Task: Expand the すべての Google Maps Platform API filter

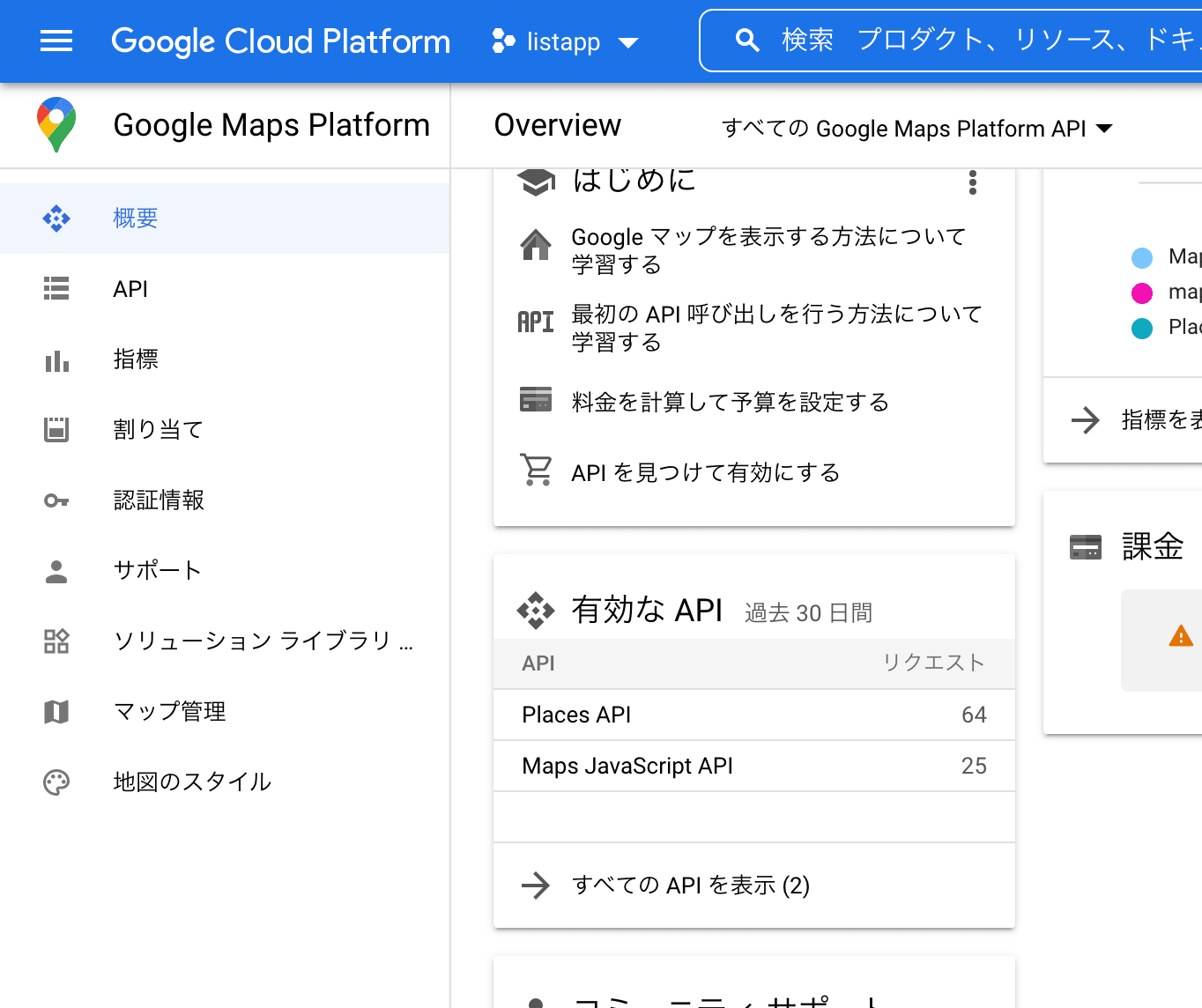Action: pyautogui.click(x=917, y=129)
